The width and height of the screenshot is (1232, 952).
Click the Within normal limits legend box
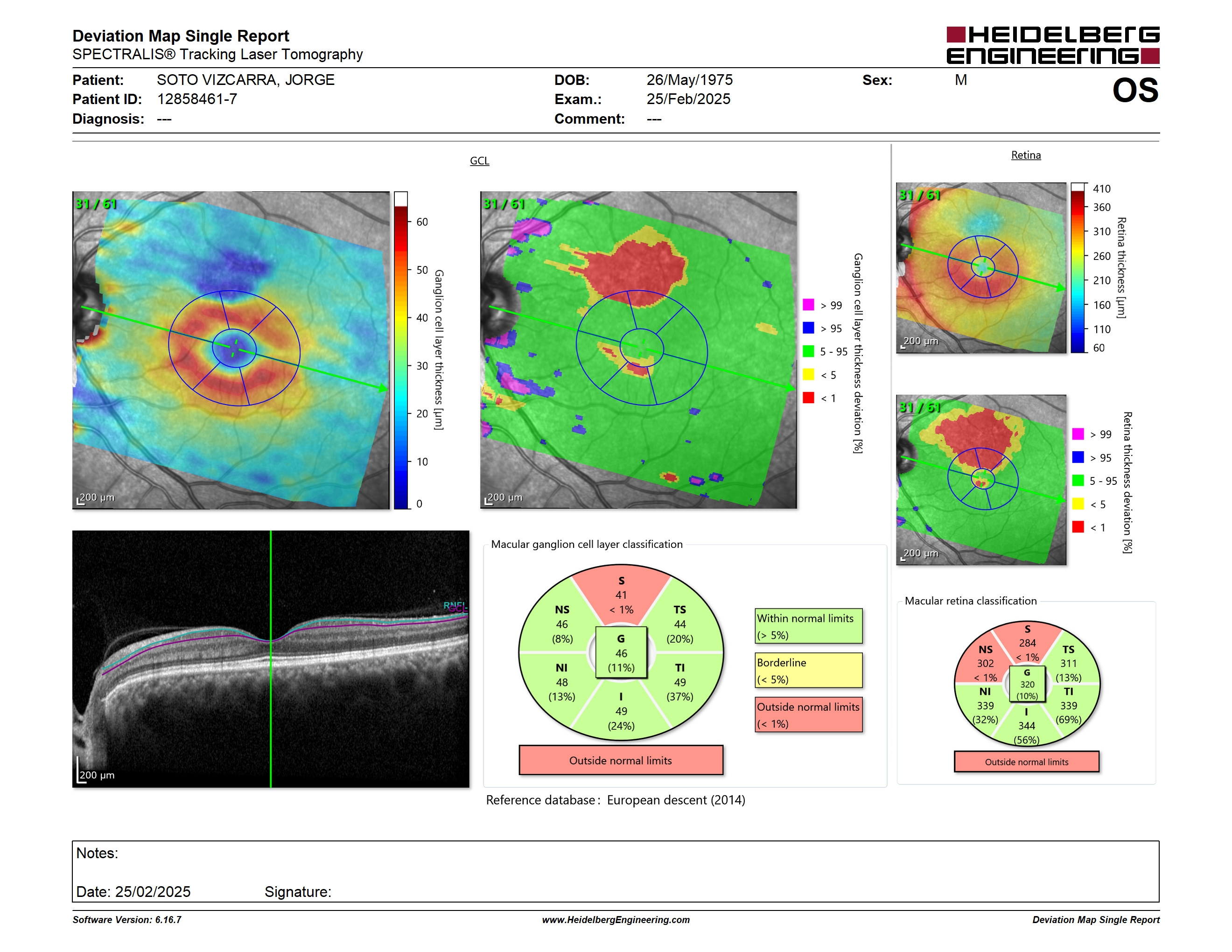click(809, 626)
